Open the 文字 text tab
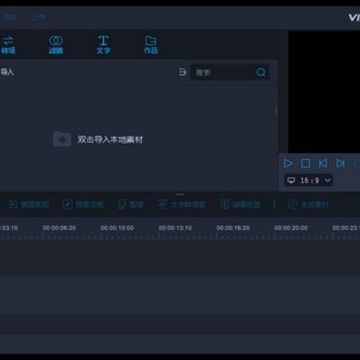Image resolution: width=360 pixels, height=360 pixels. pos(103,45)
